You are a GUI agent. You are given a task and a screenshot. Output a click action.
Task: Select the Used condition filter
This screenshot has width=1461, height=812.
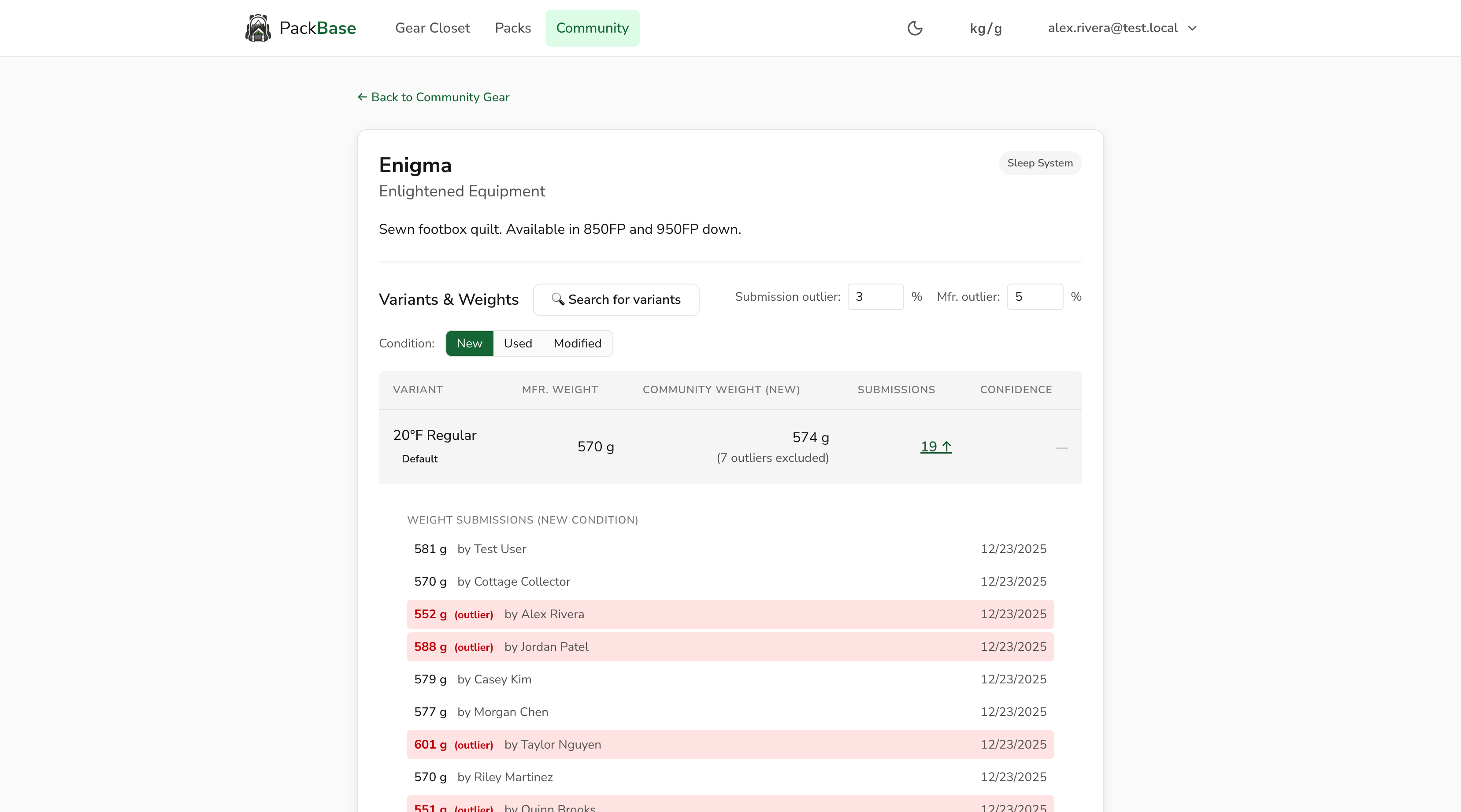[x=517, y=343]
